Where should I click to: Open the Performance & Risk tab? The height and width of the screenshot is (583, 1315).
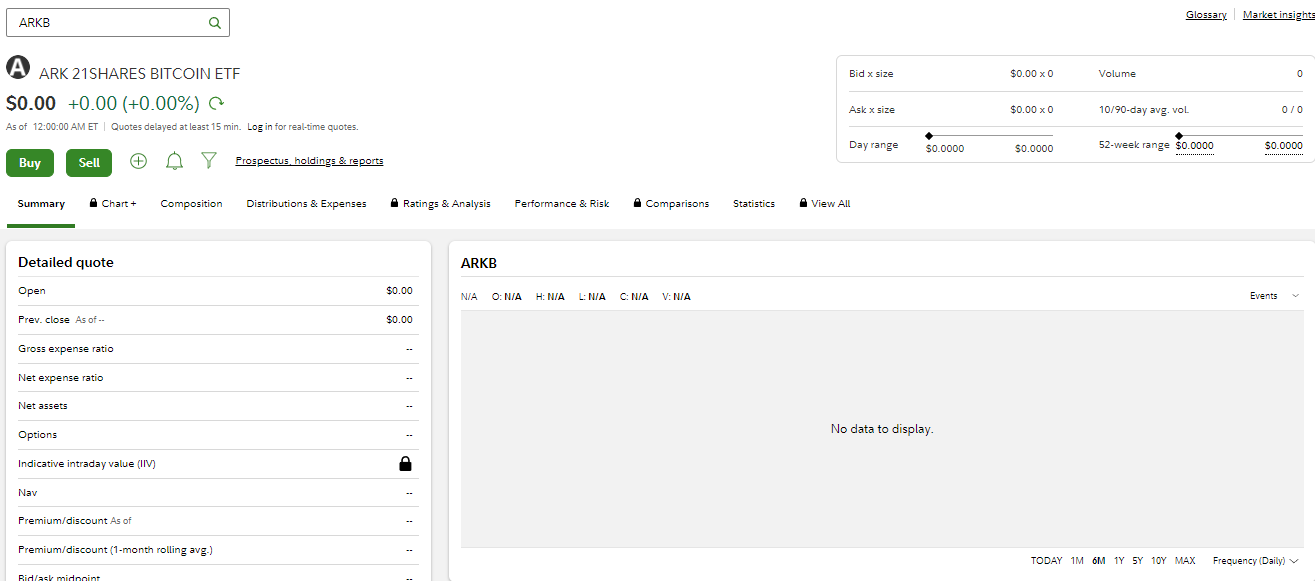click(562, 204)
